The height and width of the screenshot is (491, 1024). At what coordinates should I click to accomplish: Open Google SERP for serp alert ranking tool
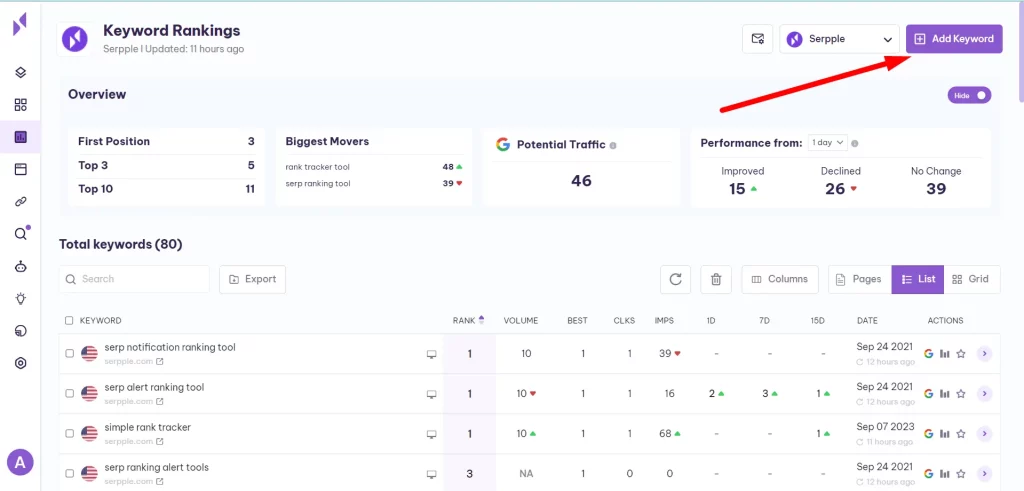point(928,394)
